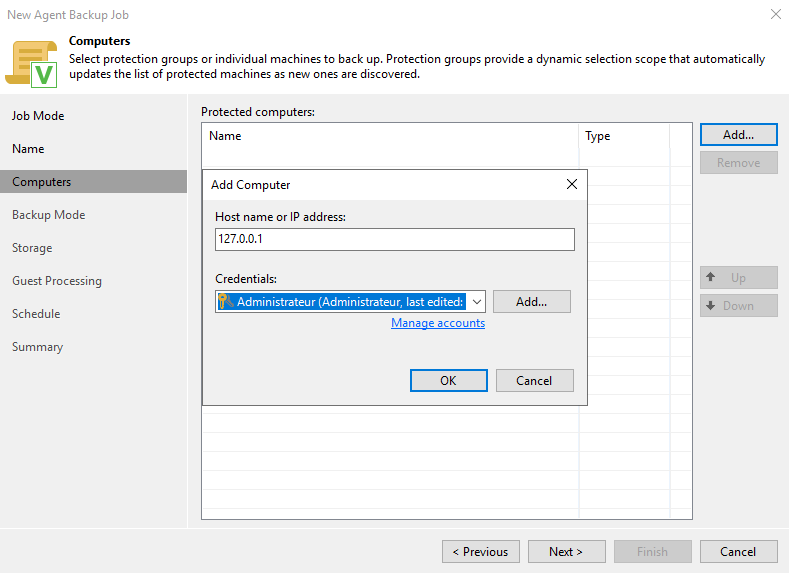Click Add next to Credentials
Image resolution: width=789 pixels, height=573 pixels.
click(532, 302)
